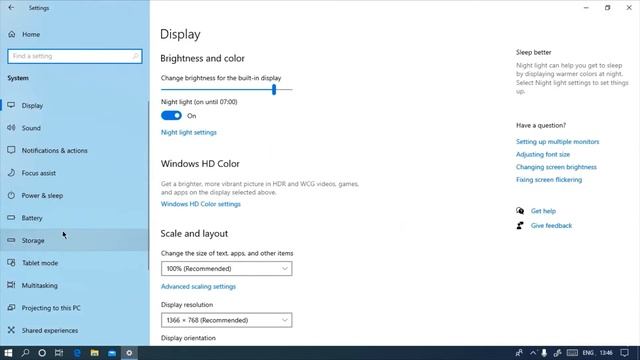The width and height of the screenshot is (640, 360).
Task: Select the Storage drive icon
Action: (x=11, y=240)
